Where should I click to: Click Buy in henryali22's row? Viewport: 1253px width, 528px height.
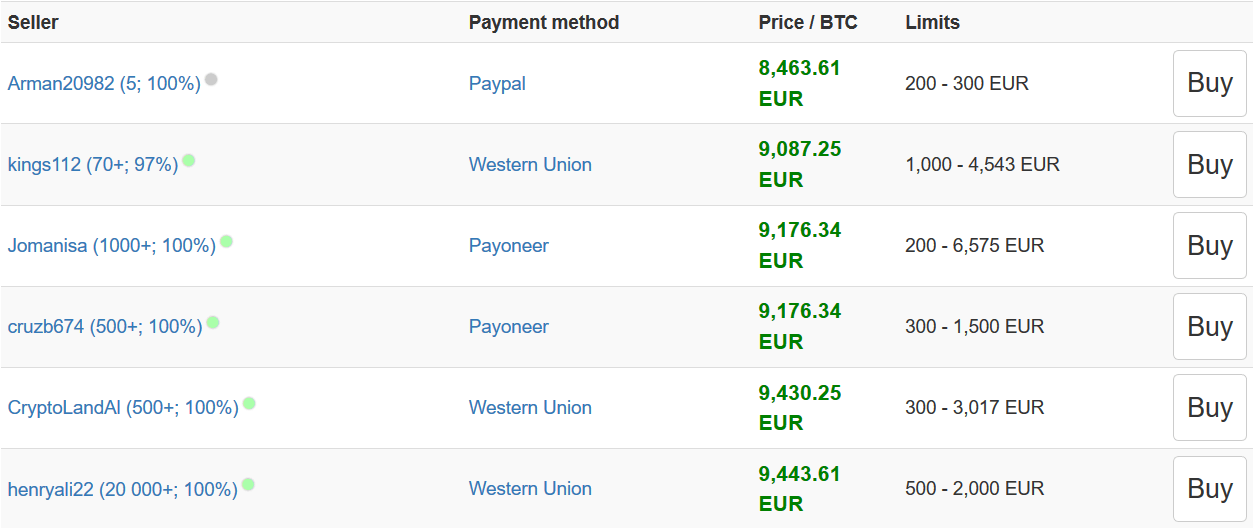tap(1210, 489)
